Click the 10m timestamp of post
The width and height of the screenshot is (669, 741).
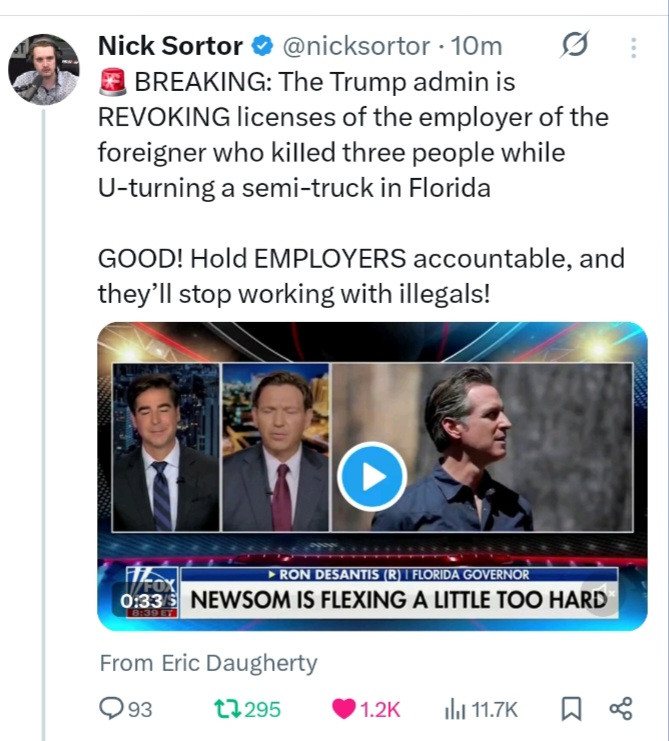point(478,46)
